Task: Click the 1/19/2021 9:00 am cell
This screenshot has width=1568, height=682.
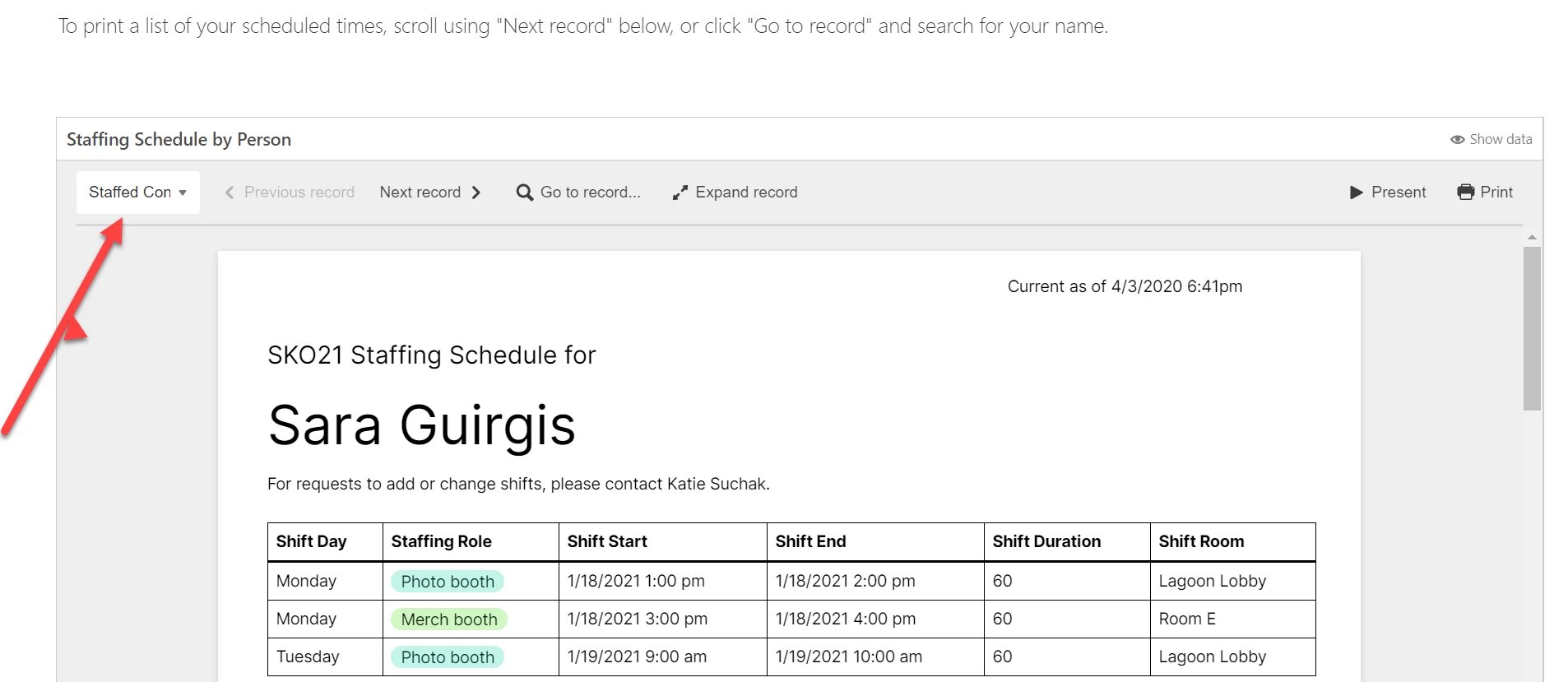Action: pos(663,657)
